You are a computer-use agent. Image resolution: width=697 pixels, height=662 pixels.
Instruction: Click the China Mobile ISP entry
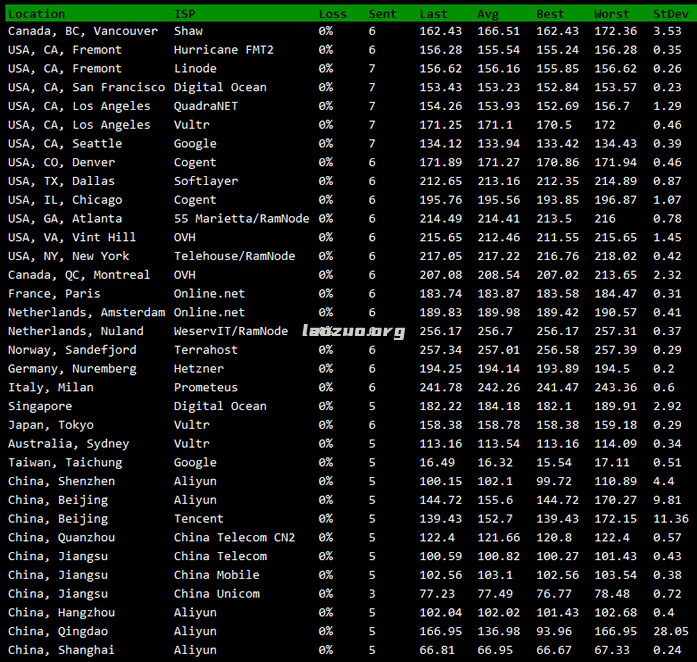pos(216,575)
